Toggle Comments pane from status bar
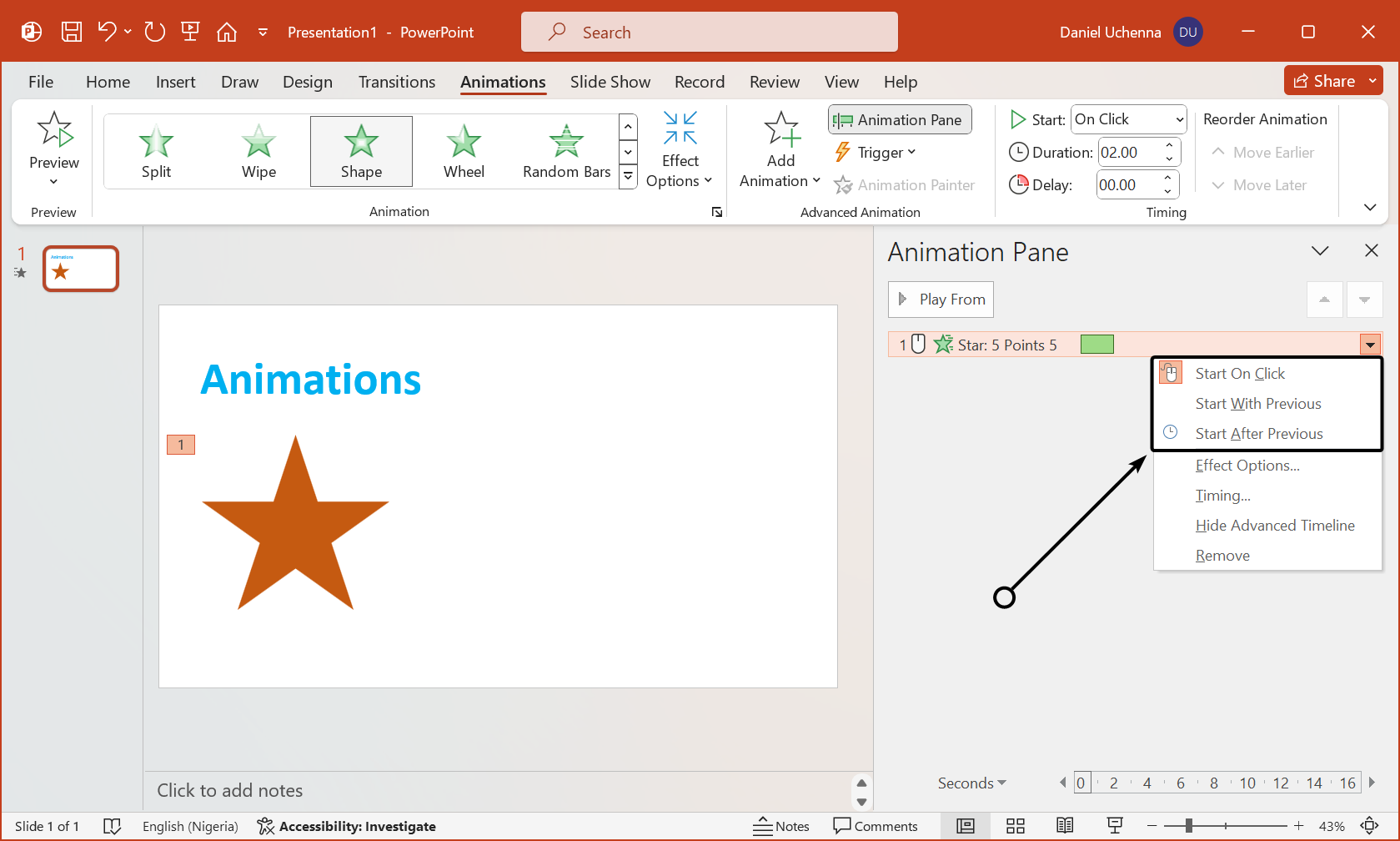1400x841 pixels. (876, 826)
